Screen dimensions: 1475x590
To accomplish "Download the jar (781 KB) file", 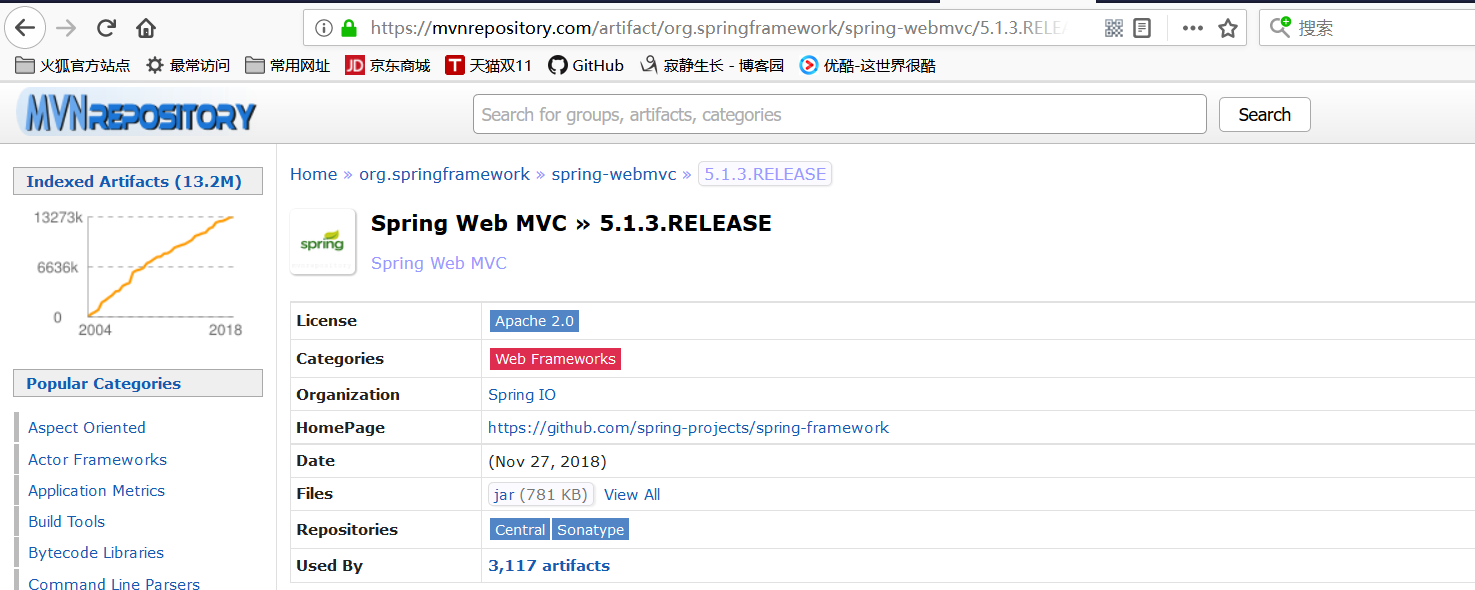I will (x=540, y=495).
